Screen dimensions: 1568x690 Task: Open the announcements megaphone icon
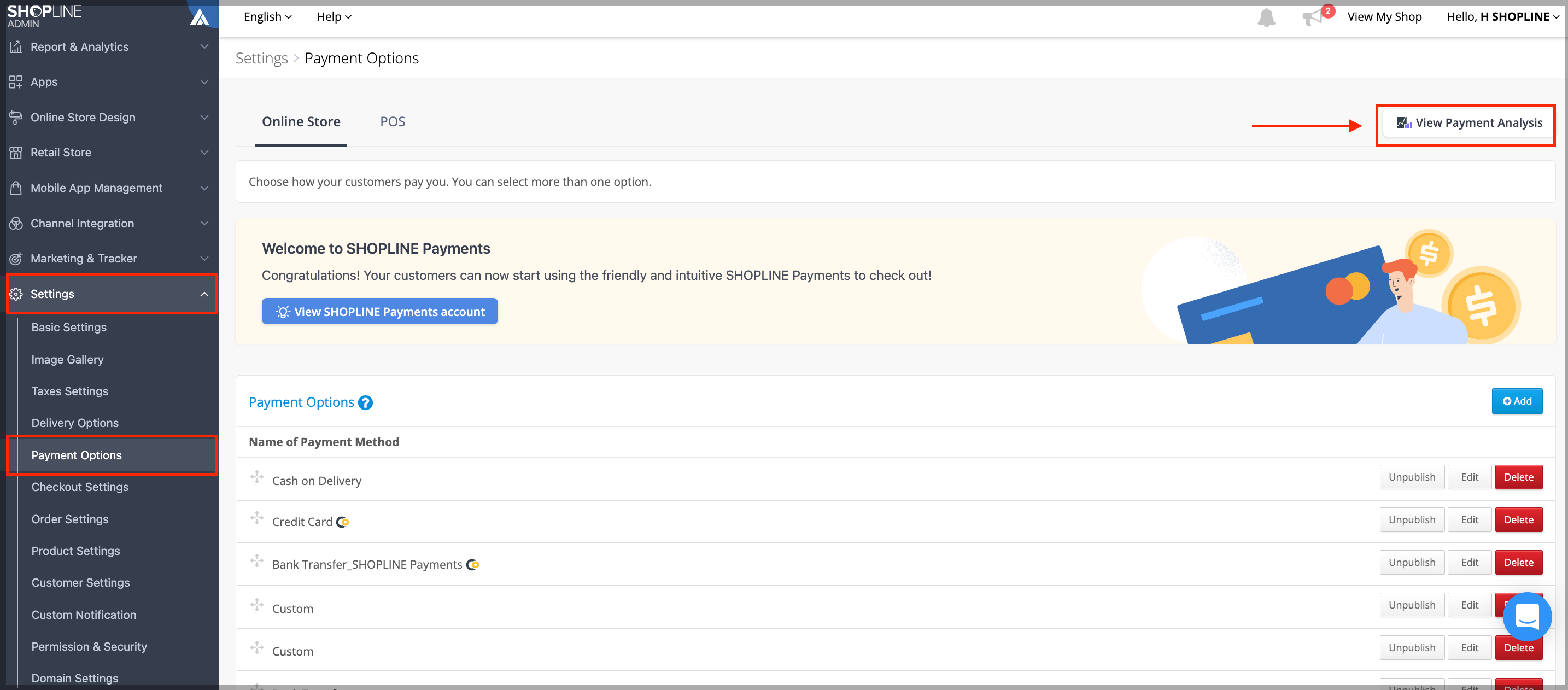coord(1312,17)
